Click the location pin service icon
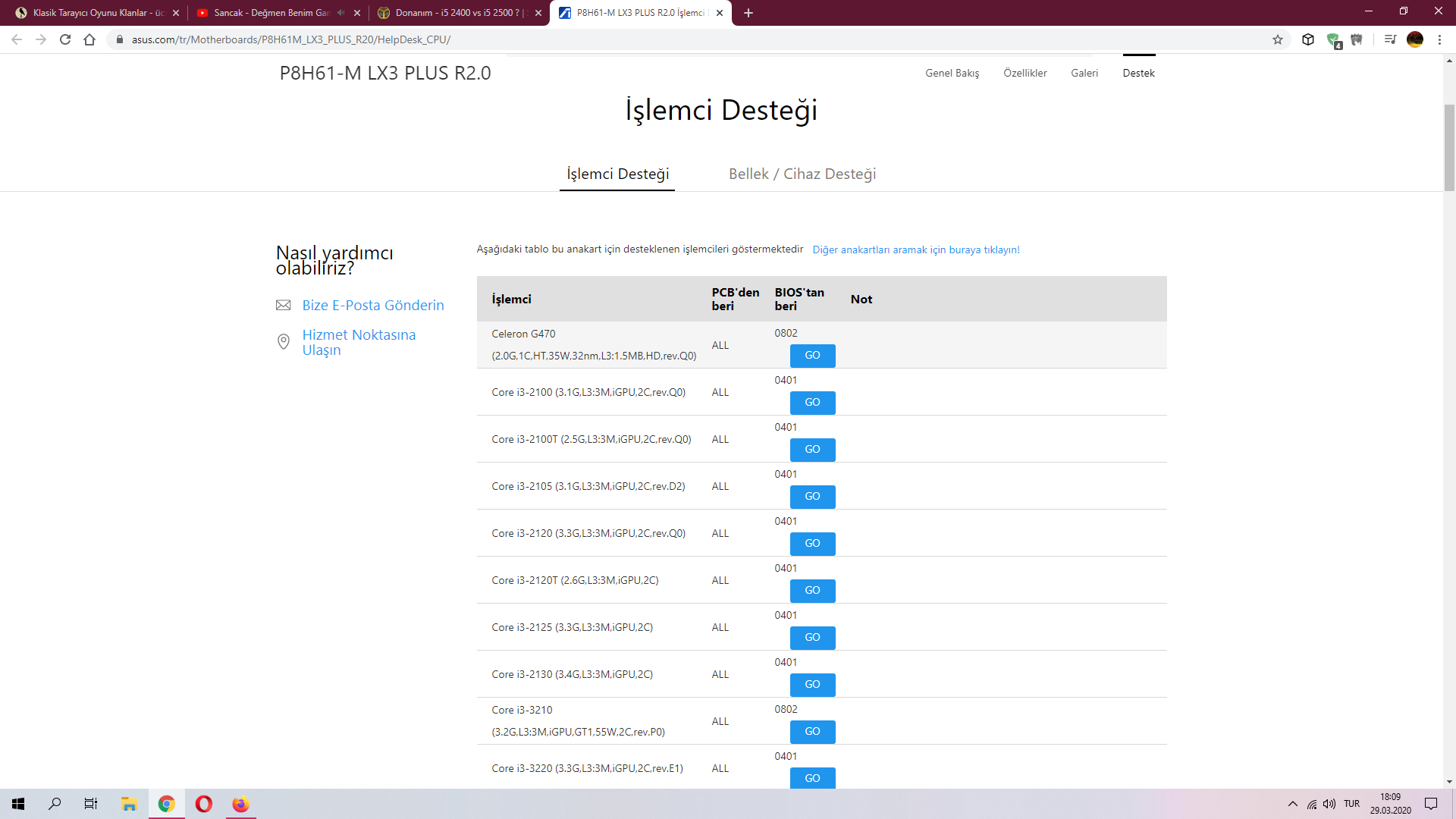The image size is (1456, 819). coord(284,342)
